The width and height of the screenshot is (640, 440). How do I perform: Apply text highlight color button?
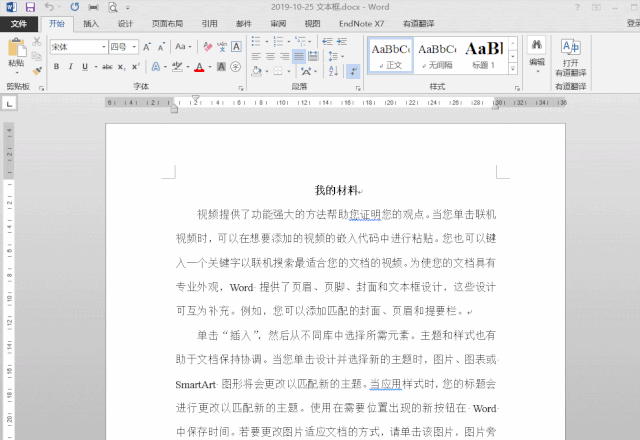pyautogui.click(x=177, y=67)
